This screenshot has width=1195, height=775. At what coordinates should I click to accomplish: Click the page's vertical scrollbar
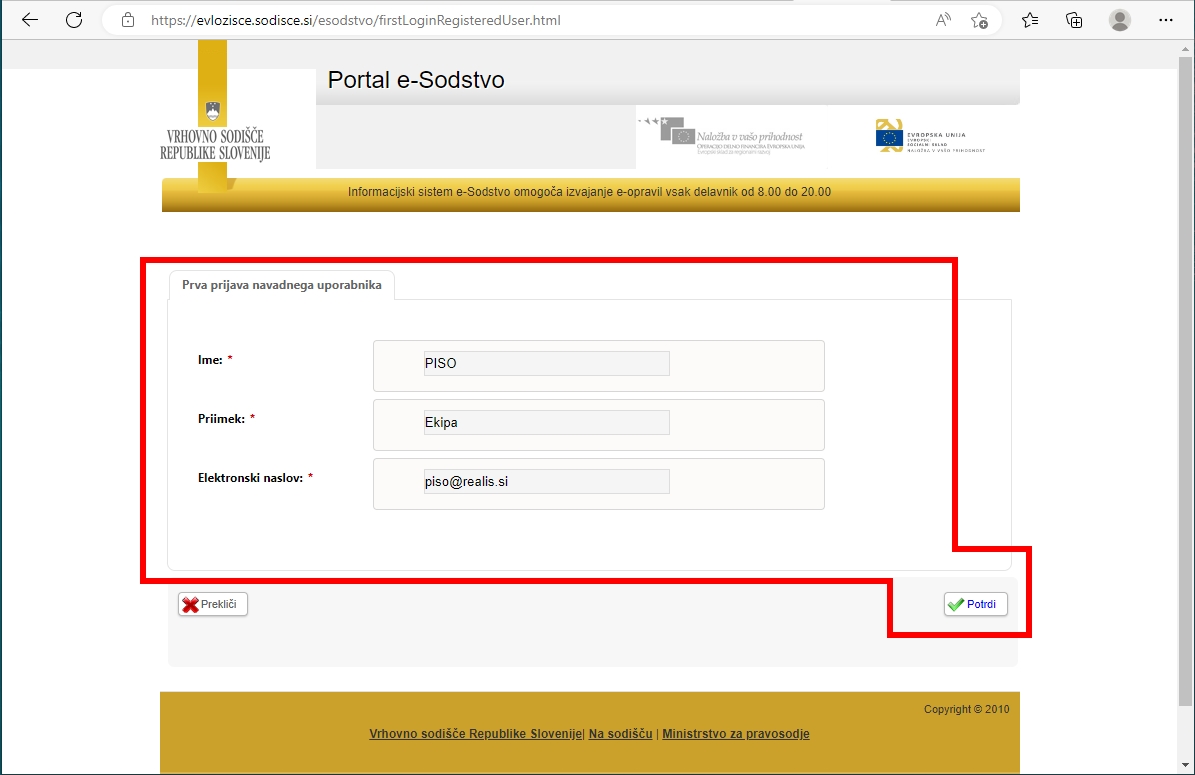click(x=1186, y=400)
